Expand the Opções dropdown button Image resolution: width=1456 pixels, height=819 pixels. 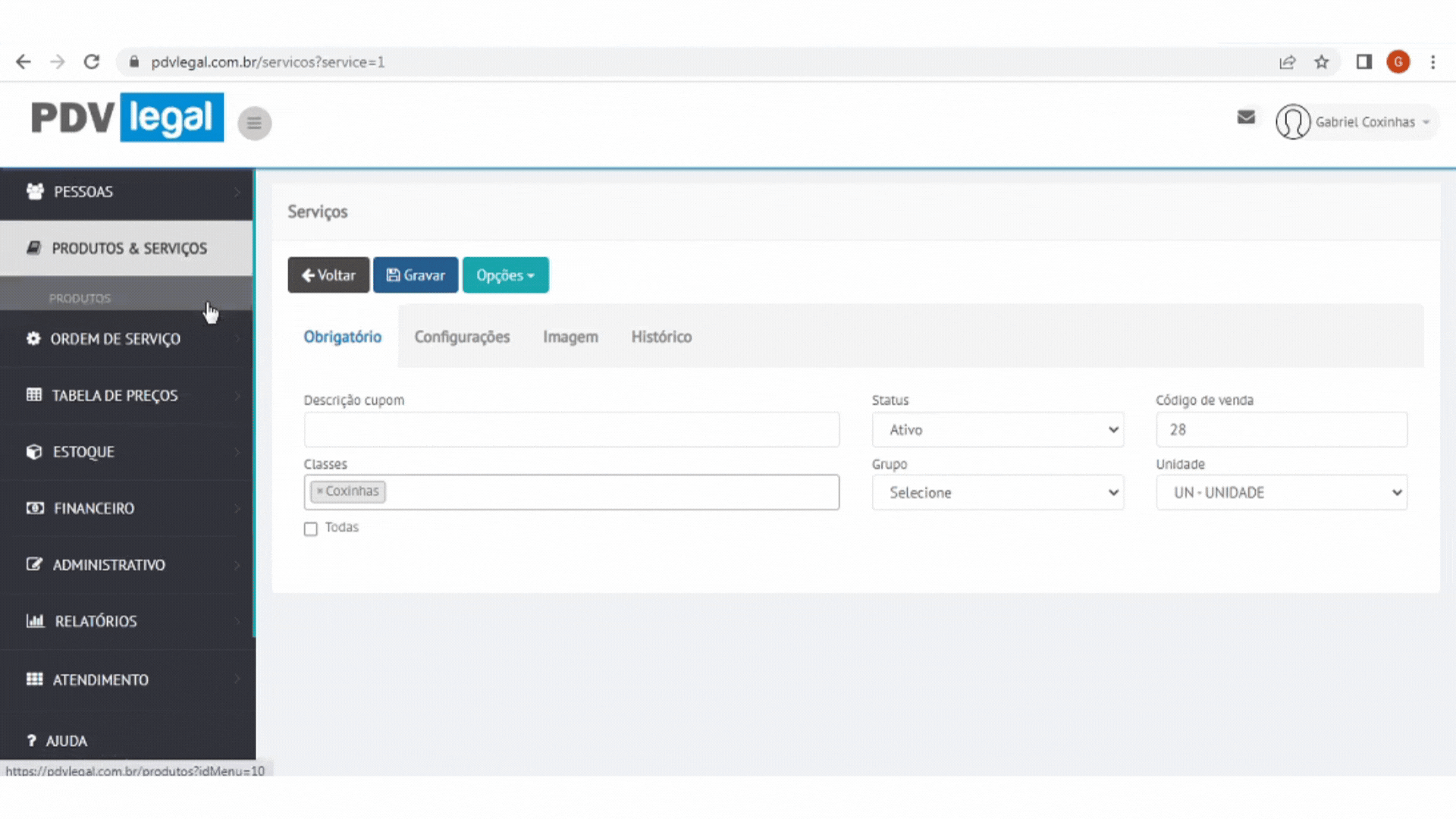tap(506, 275)
